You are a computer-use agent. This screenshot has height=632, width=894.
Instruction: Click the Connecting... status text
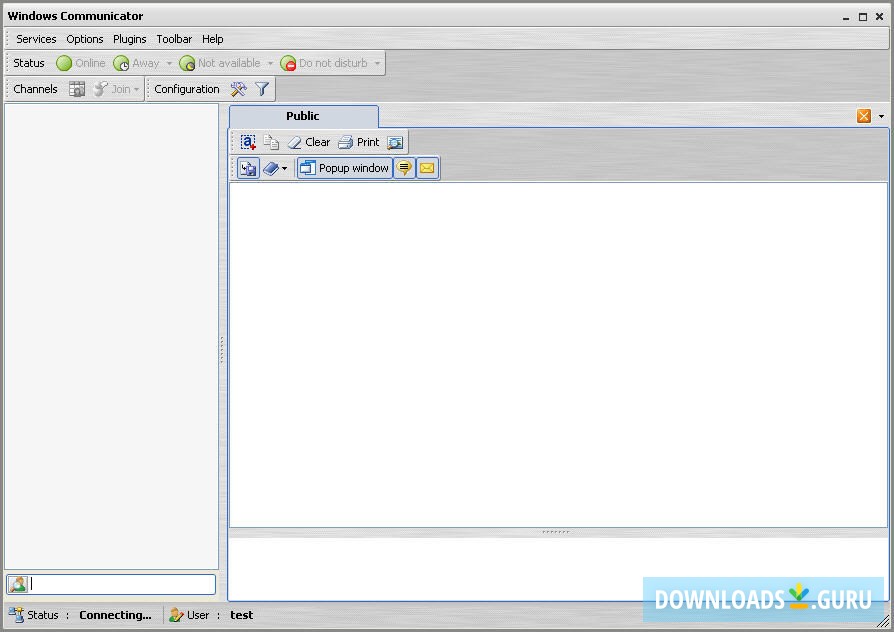(115, 615)
